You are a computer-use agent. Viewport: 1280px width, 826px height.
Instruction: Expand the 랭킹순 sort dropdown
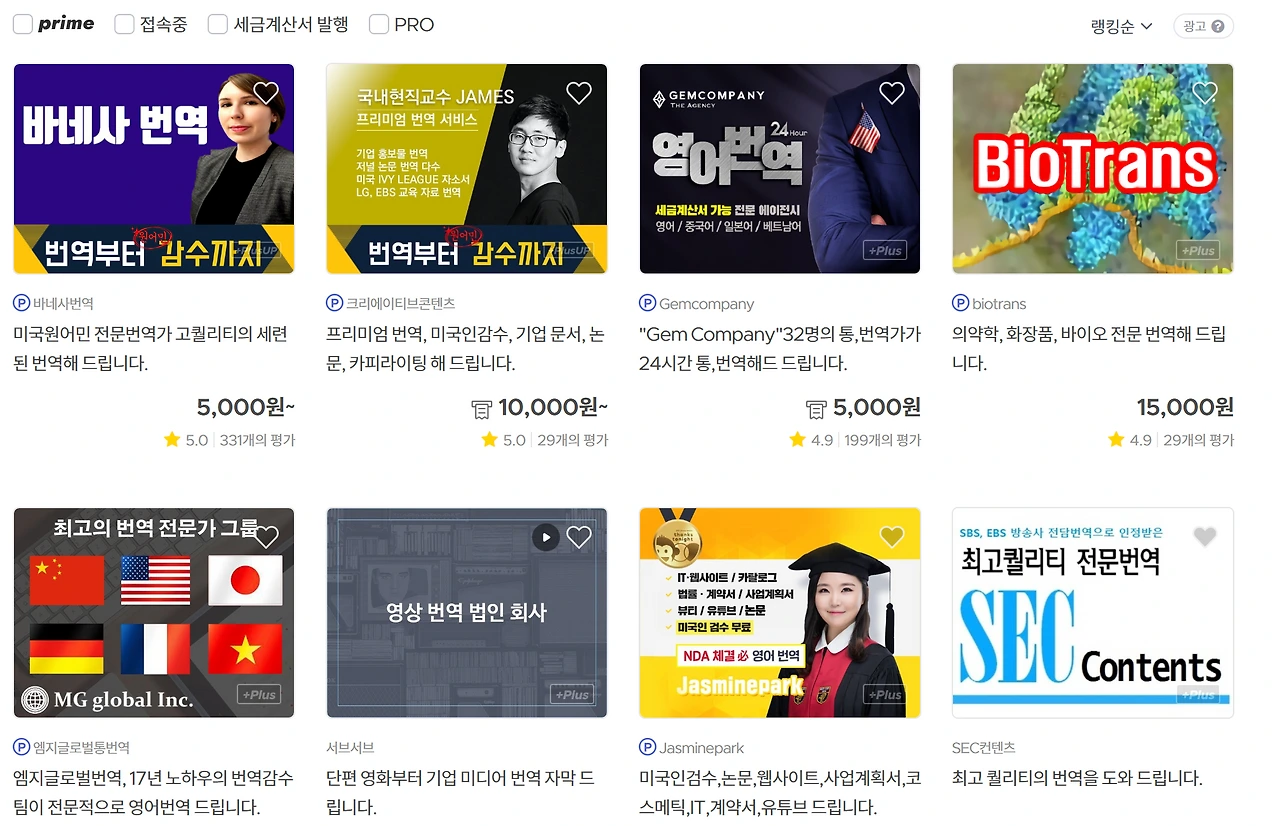click(1121, 26)
